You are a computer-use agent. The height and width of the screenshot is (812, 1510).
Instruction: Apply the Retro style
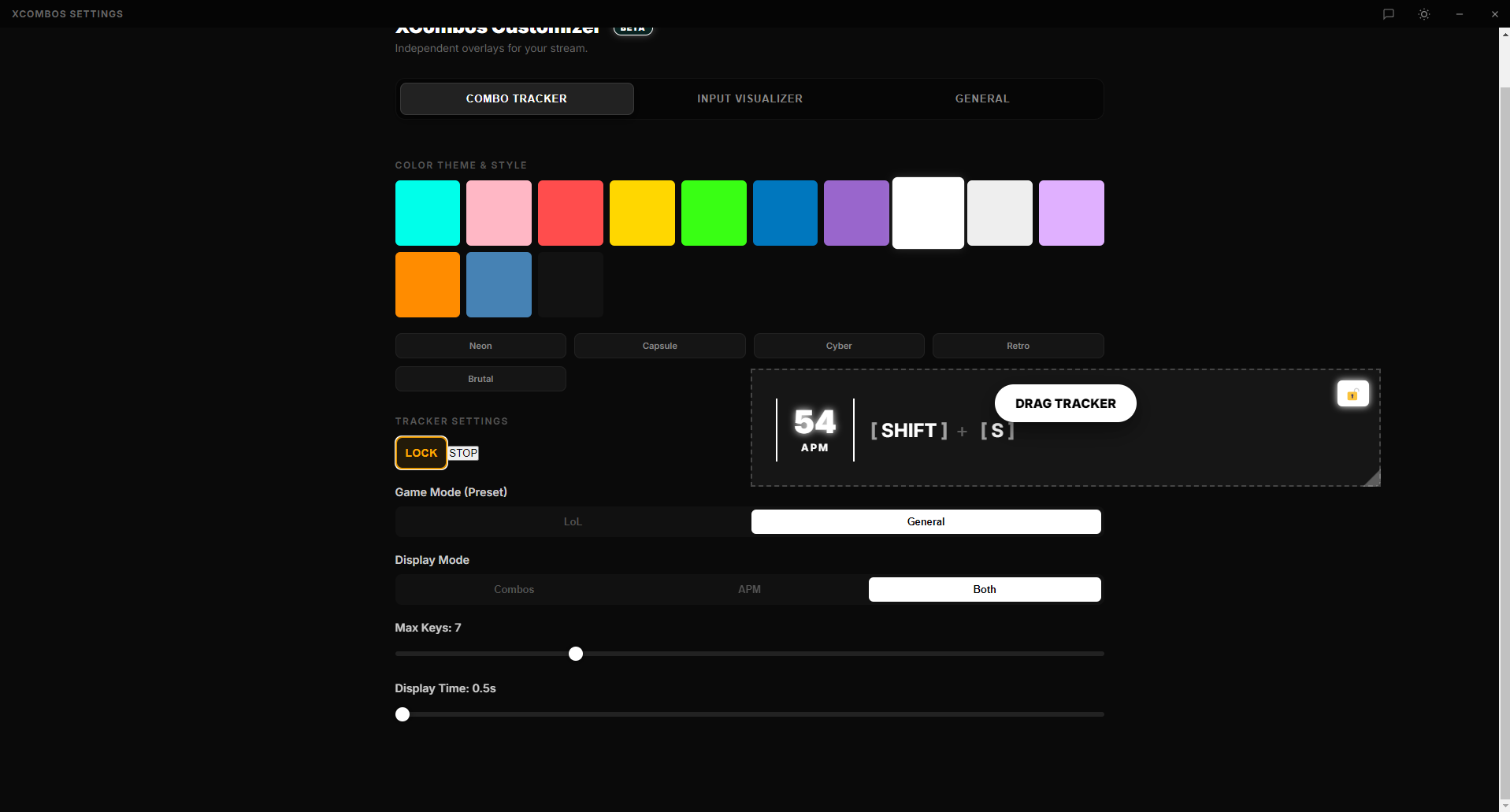tap(1018, 345)
